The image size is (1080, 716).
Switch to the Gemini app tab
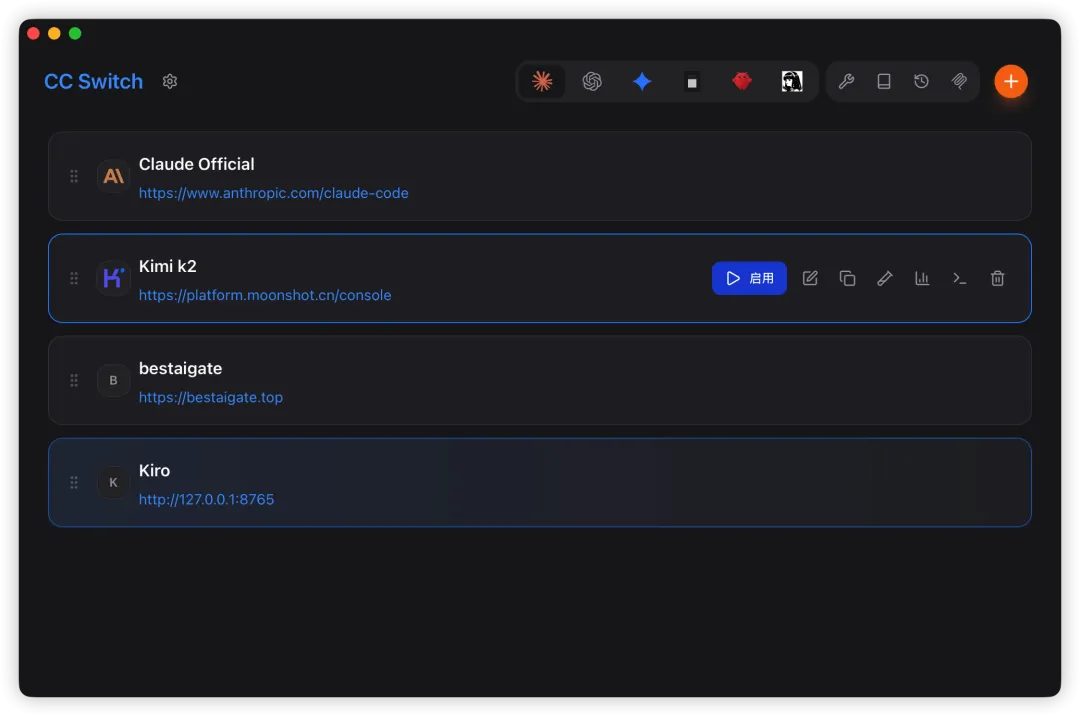pyautogui.click(x=642, y=81)
